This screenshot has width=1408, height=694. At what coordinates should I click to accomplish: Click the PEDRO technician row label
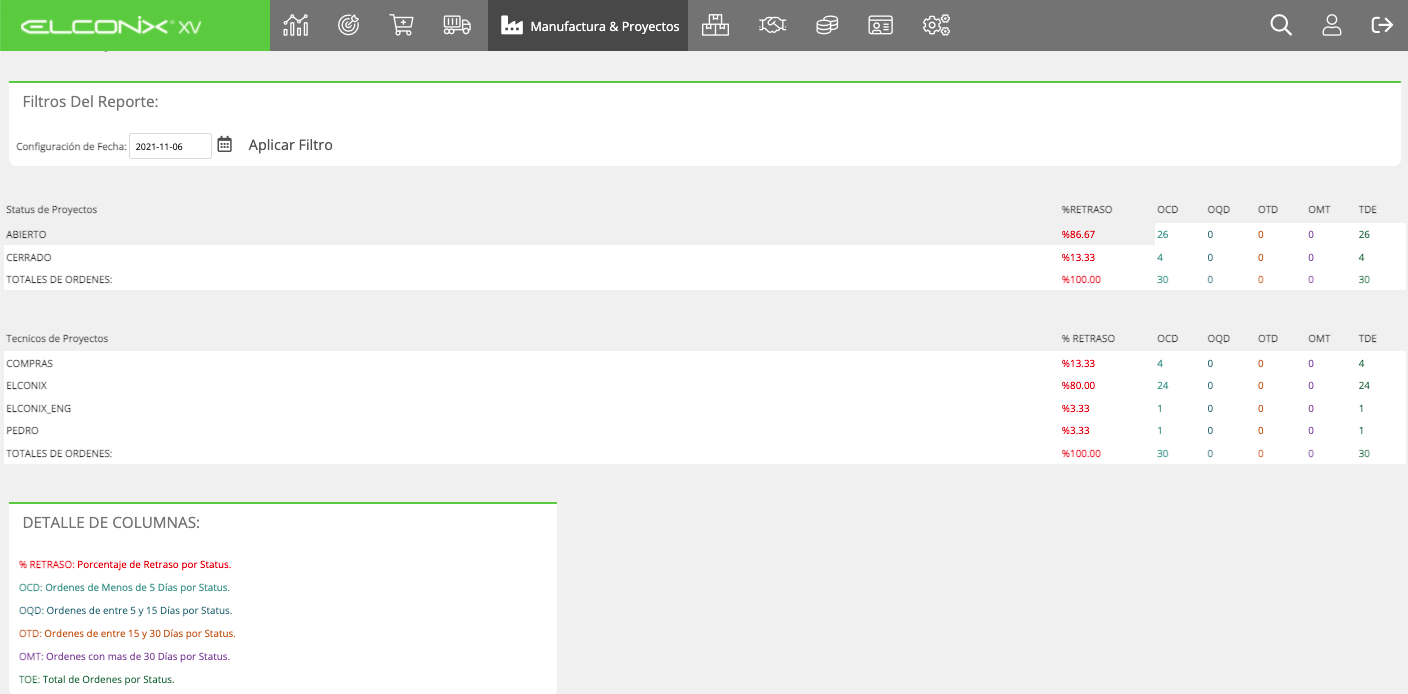(22, 430)
